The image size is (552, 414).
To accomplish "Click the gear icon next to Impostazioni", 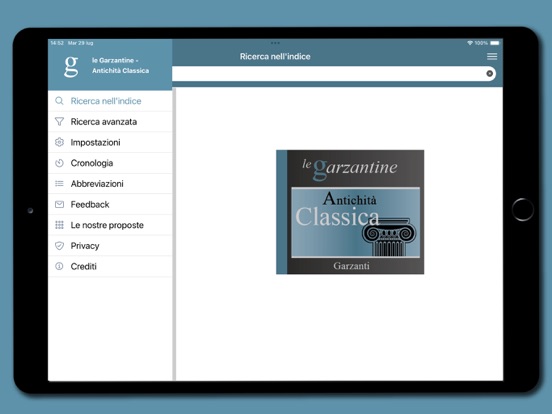I will click(x=59, y=142).
